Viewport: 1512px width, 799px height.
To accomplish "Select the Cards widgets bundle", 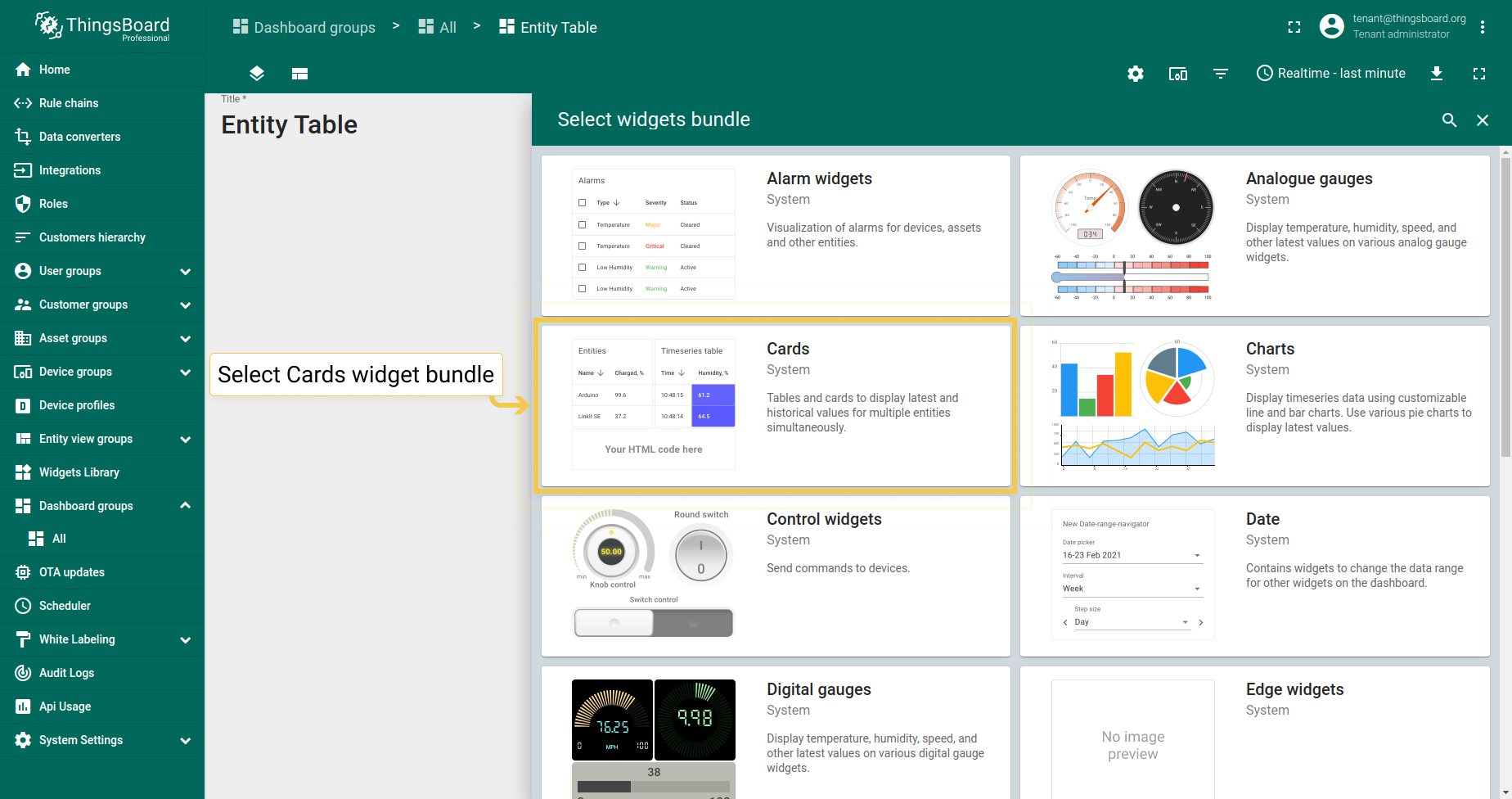I will [x=776, y=406].
